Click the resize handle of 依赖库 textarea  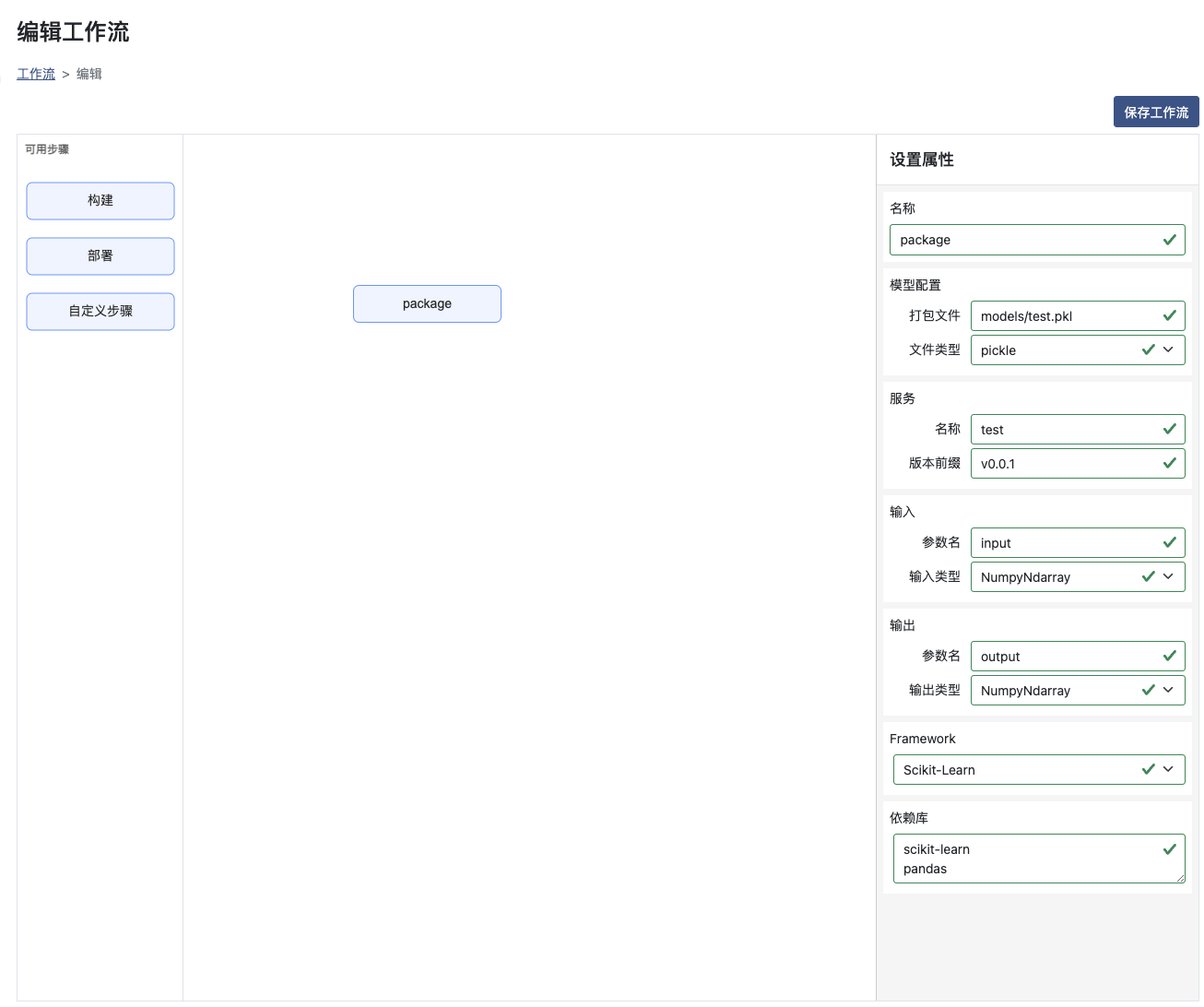pyautogui.click(x=1180, y=879)
